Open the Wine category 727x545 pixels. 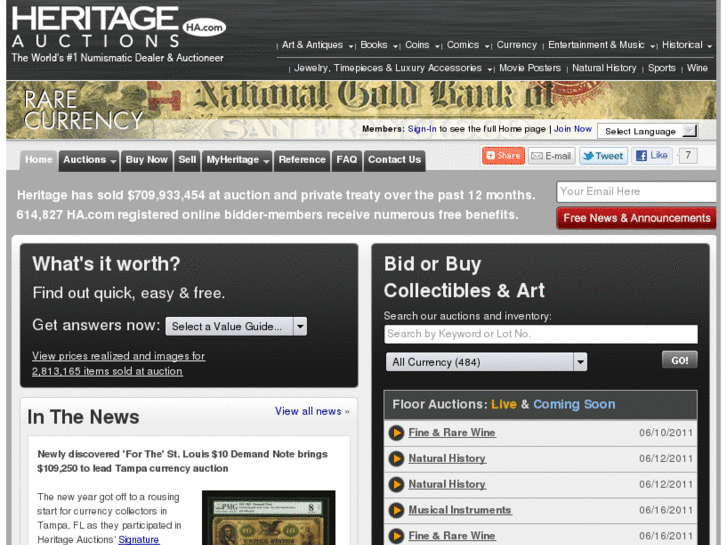697,68
